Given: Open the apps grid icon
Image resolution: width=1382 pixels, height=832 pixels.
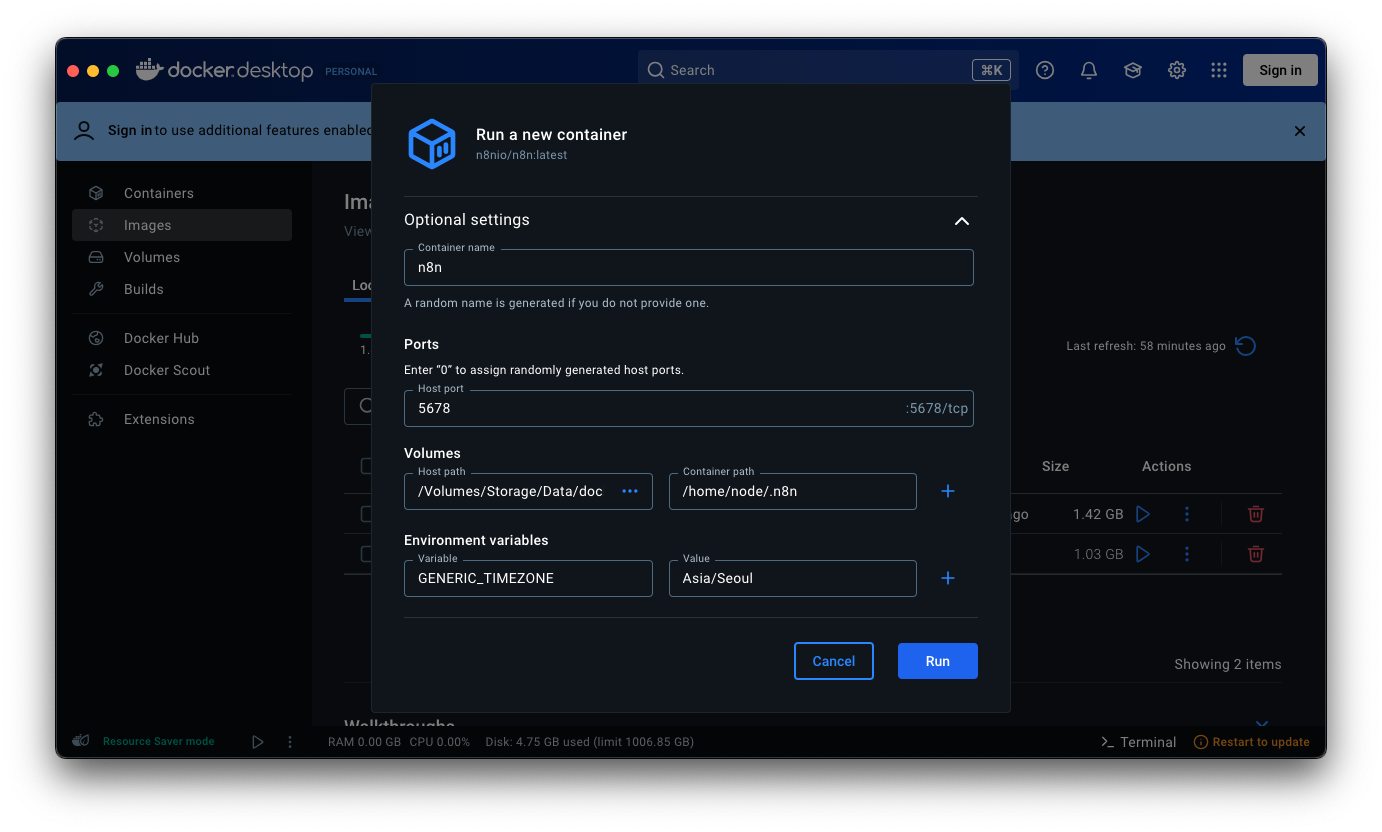Looking at the screenshot, I should (x=1218, y=70).
